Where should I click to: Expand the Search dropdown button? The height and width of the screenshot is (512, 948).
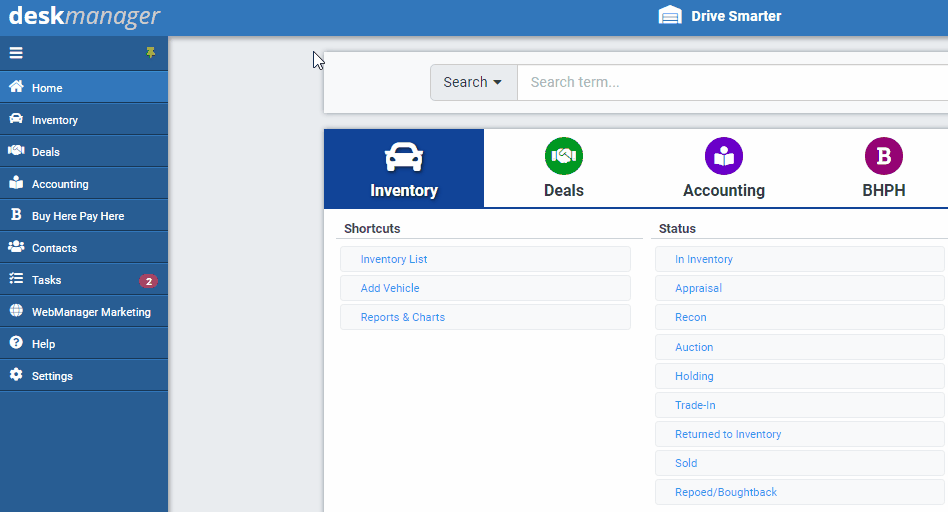tap(473, 82)
